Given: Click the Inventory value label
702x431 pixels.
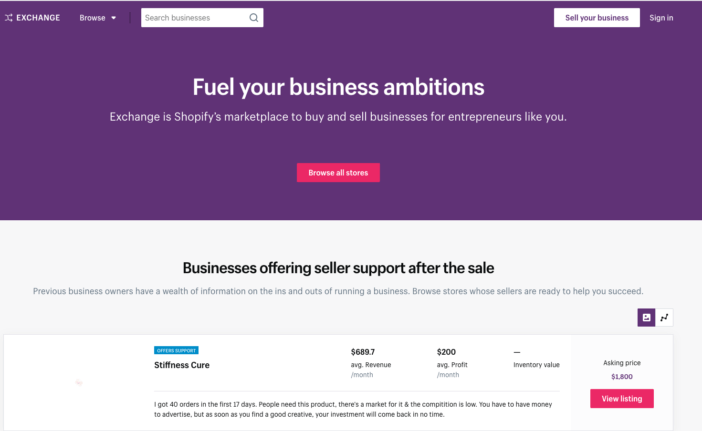Looking at the screenshot, I should (x=536, y=365).
